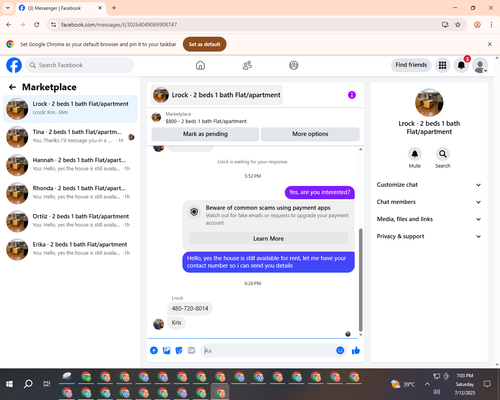
Task: Open the weather widget showing 39°C
Action: [403, 384]
